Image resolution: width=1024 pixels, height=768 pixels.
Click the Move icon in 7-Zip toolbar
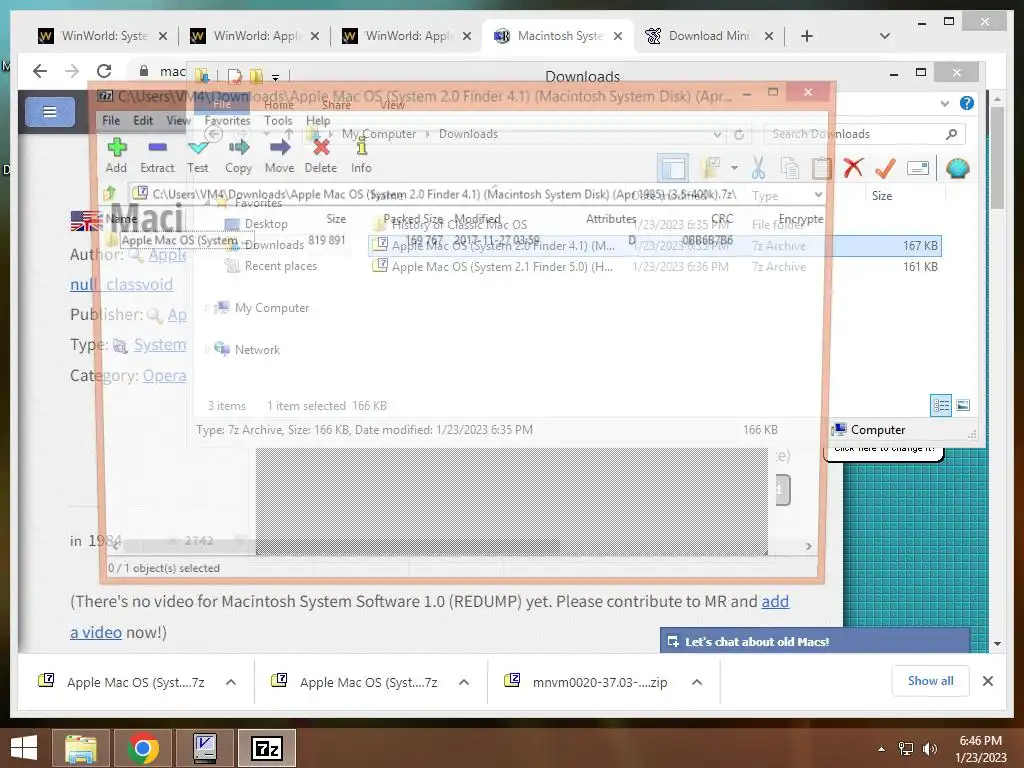pyautogui.click(x=280, y=148)
